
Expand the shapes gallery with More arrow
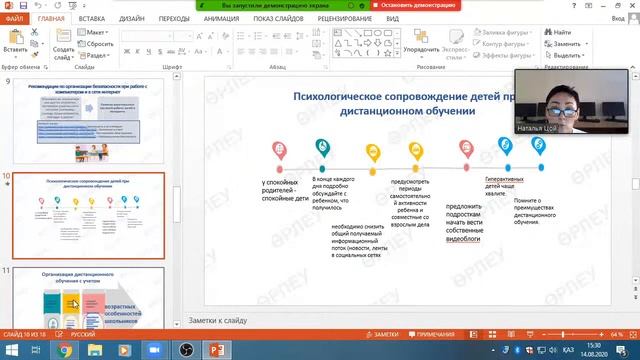[397, 53]
